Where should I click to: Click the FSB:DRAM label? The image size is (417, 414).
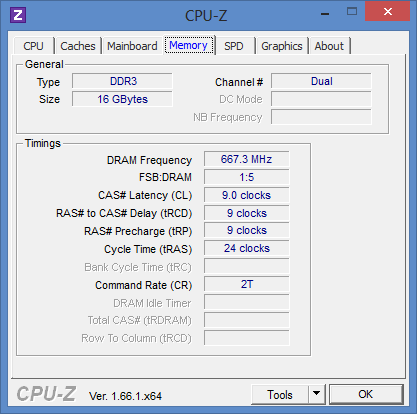(x=165, y=177)
